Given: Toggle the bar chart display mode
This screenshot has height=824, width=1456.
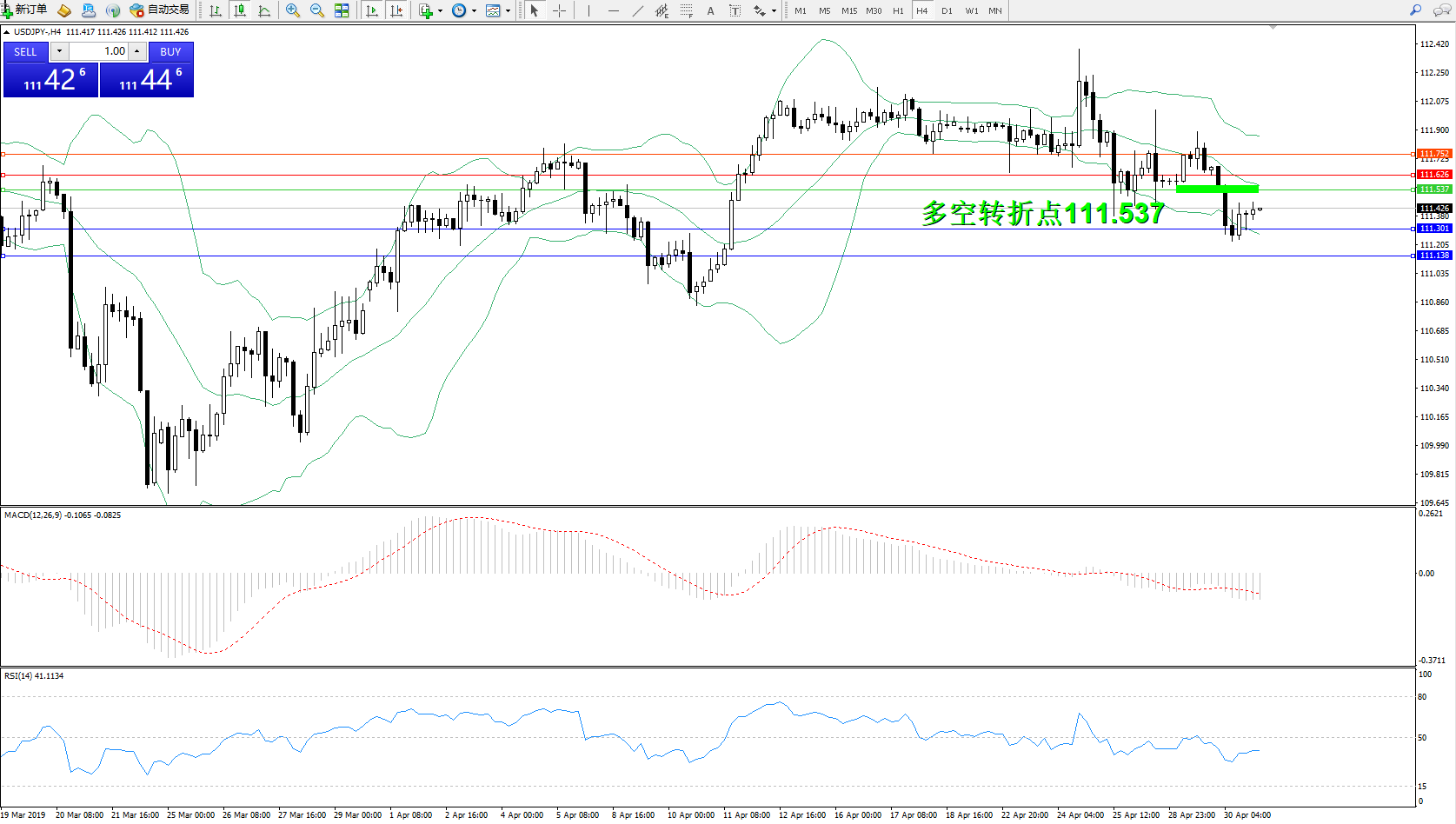Looking at the screenshot, I should pos(216,10).
